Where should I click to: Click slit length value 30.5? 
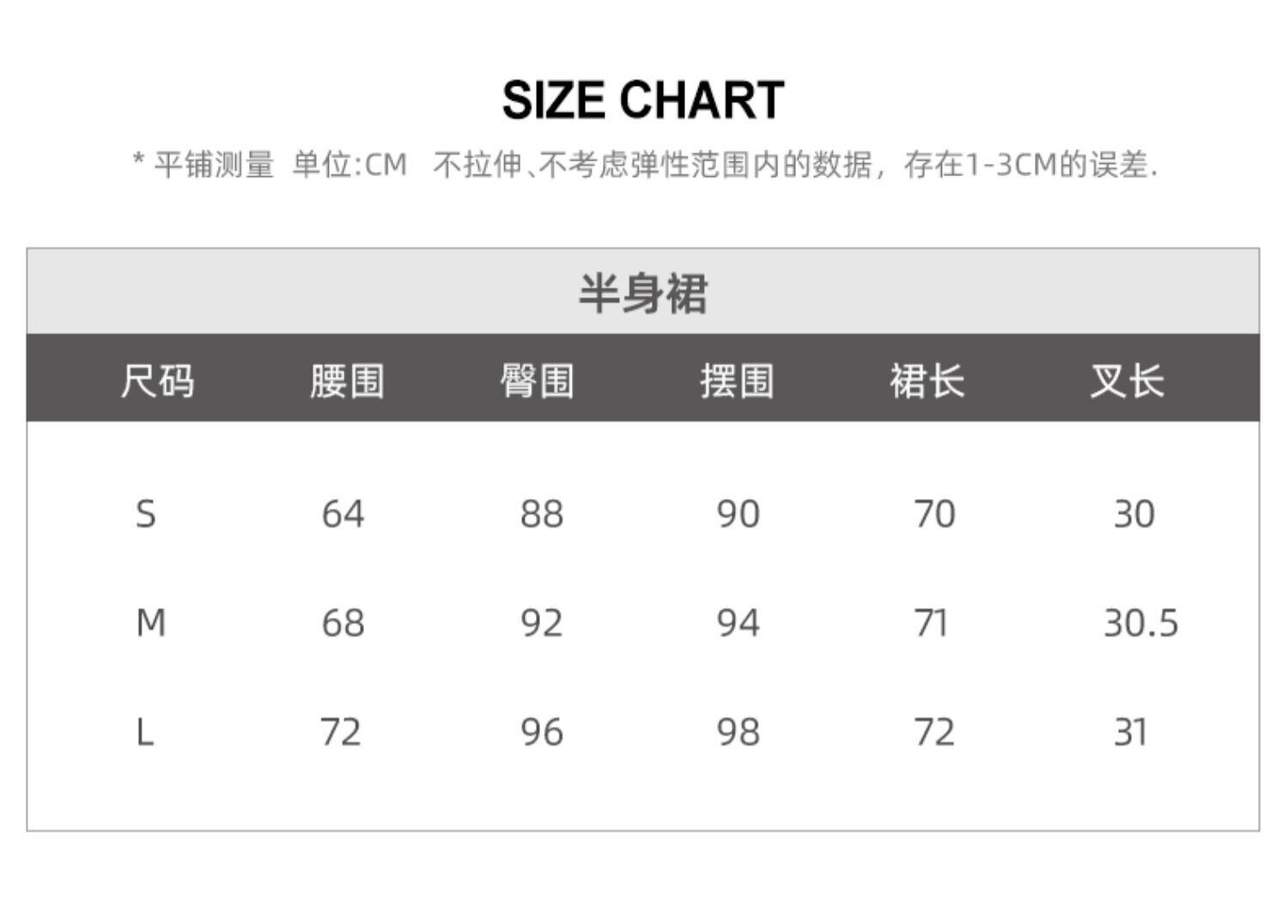[1140, 623]
